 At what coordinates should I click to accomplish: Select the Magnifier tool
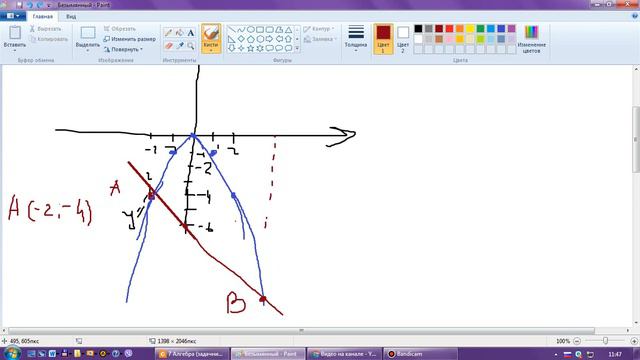[191, 46]
